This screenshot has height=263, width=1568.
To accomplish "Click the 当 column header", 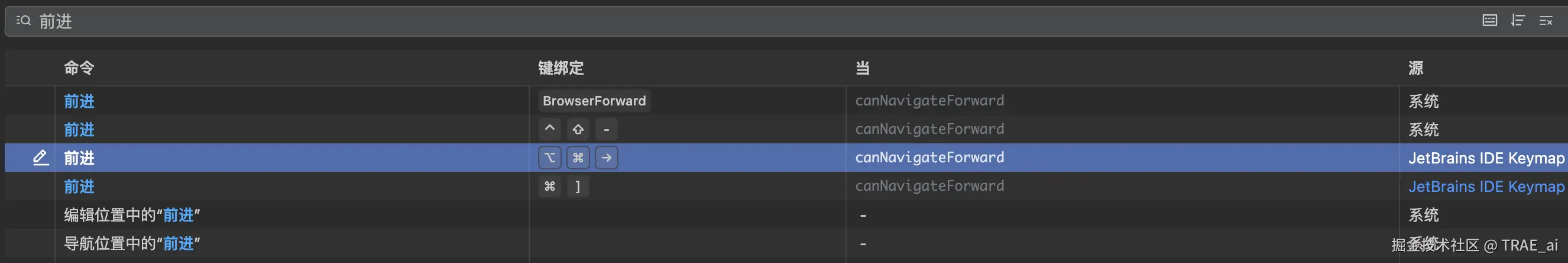I will tap(862, 68).
